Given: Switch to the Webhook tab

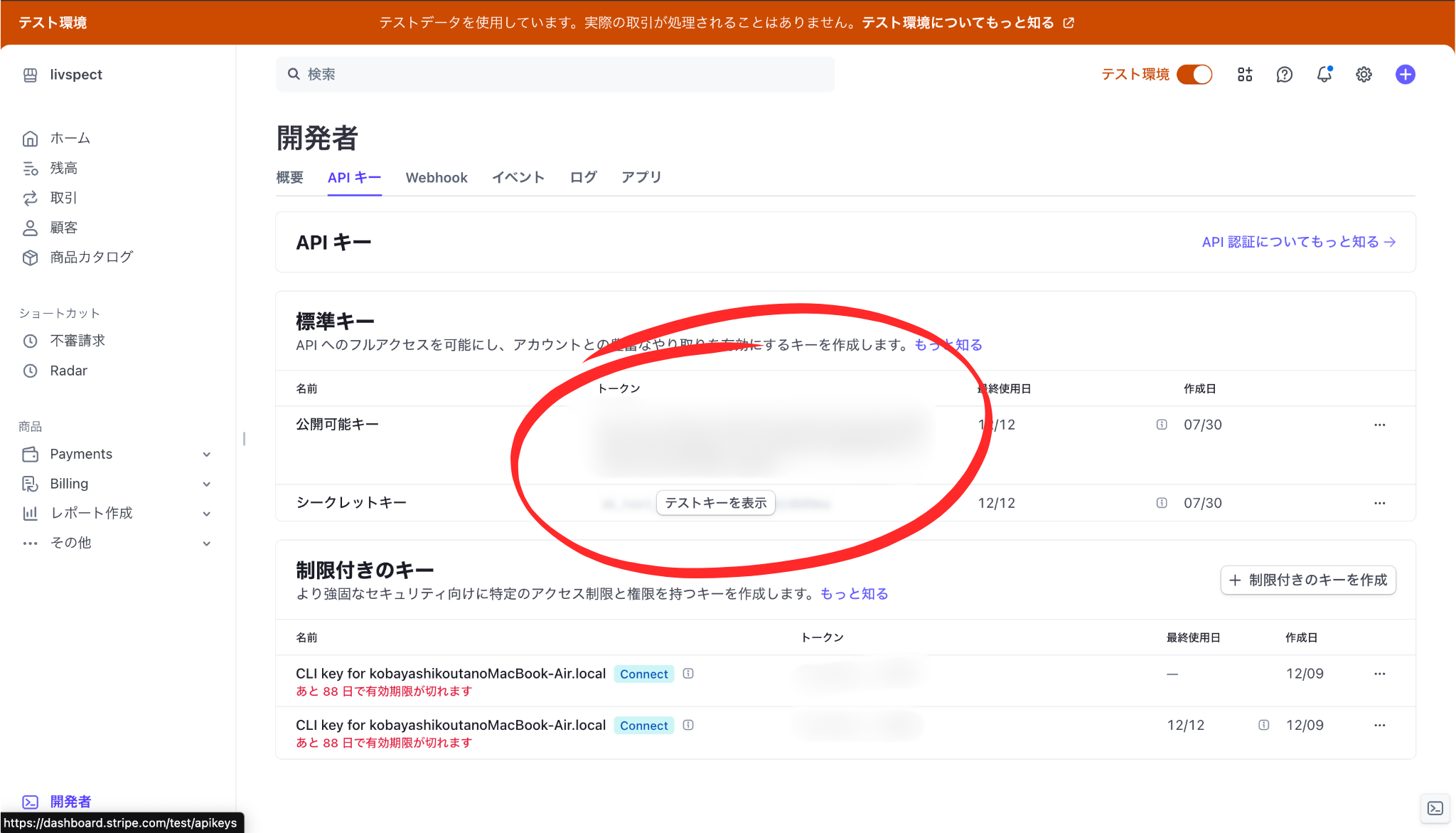Looking at the screenshot, I should [437, 177].
